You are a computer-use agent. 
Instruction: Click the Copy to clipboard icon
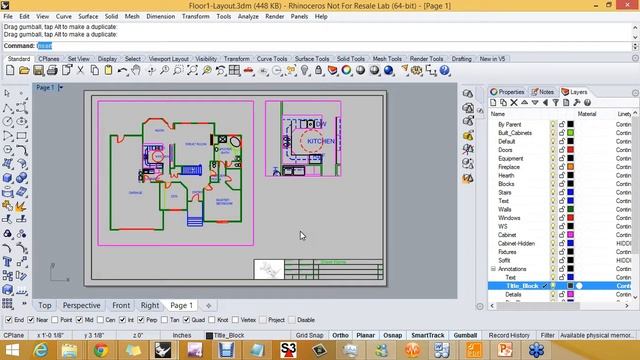click(x=94, y=70)
